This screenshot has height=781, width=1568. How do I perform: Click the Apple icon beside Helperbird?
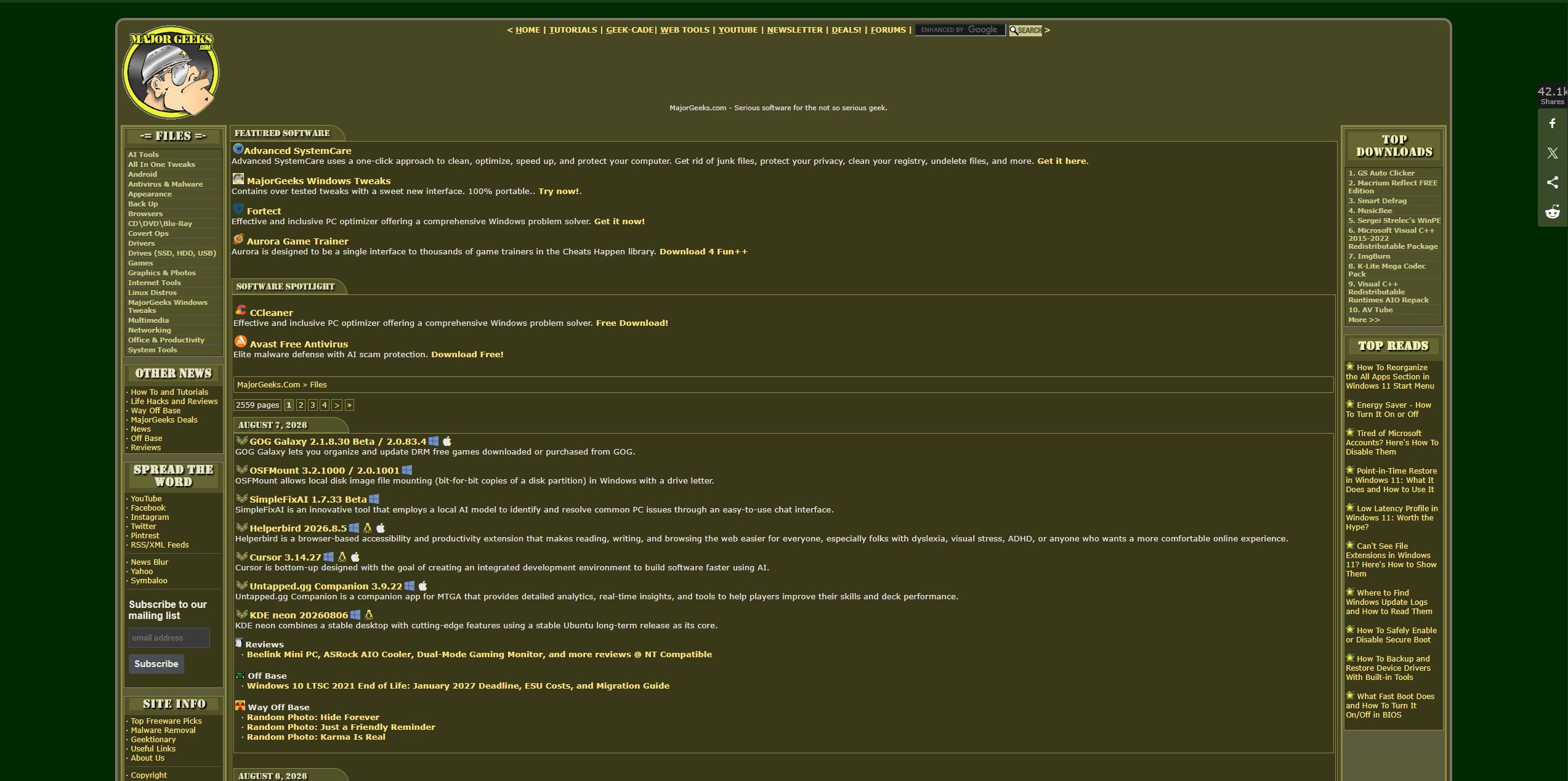coord(381,528)
